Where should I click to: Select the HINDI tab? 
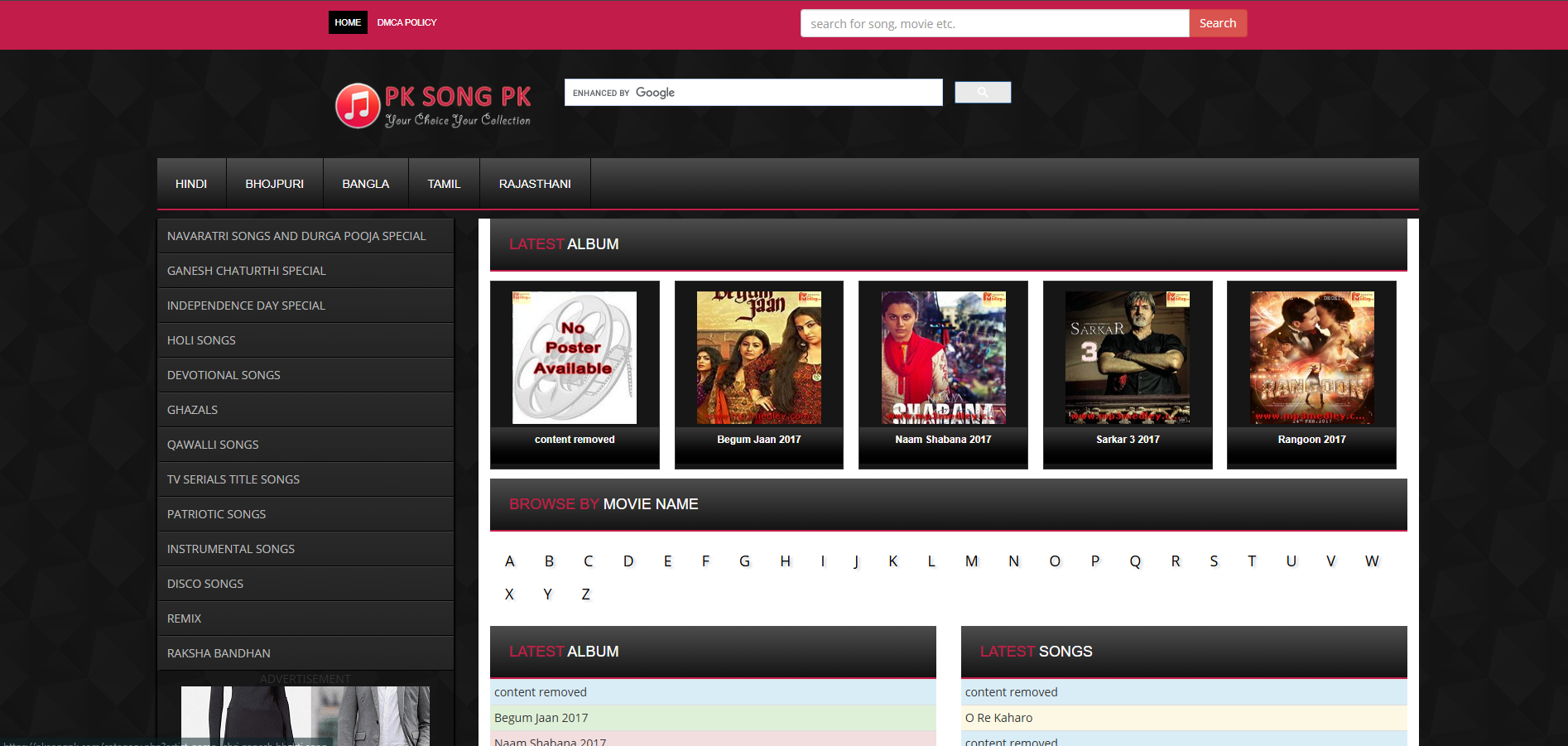[x=191, y=184]
